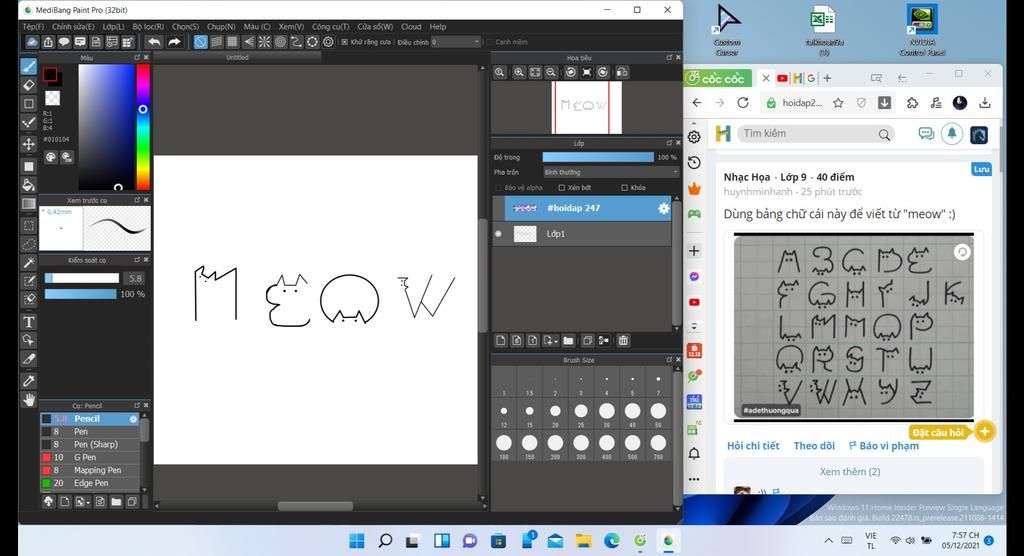
Task: Open Windows Start button on taskbar
Action: 357,540
